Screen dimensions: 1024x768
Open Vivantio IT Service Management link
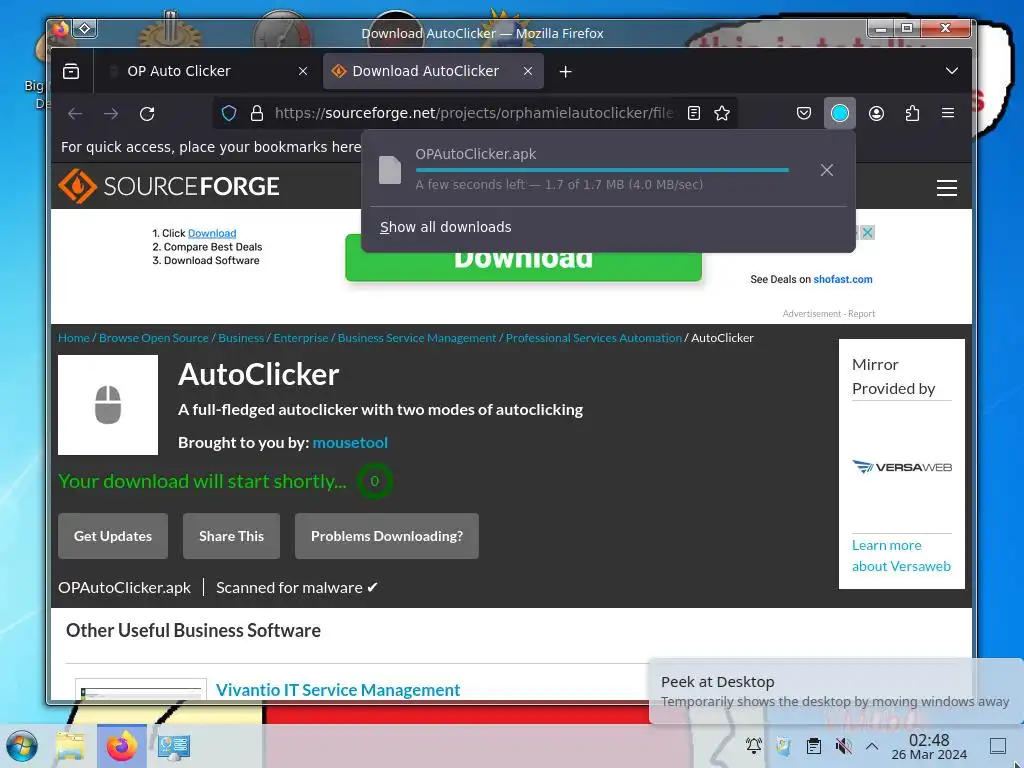click(338, 690)
